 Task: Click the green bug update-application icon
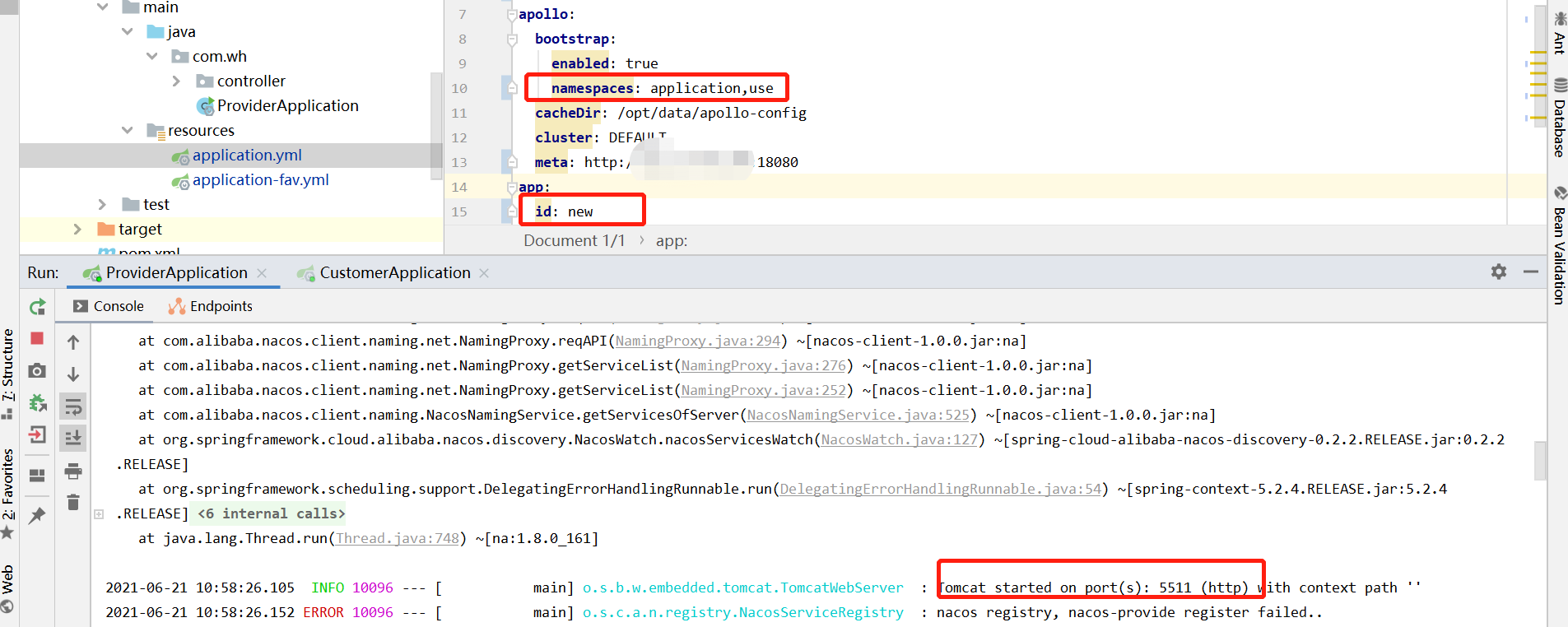pos(37,403)
